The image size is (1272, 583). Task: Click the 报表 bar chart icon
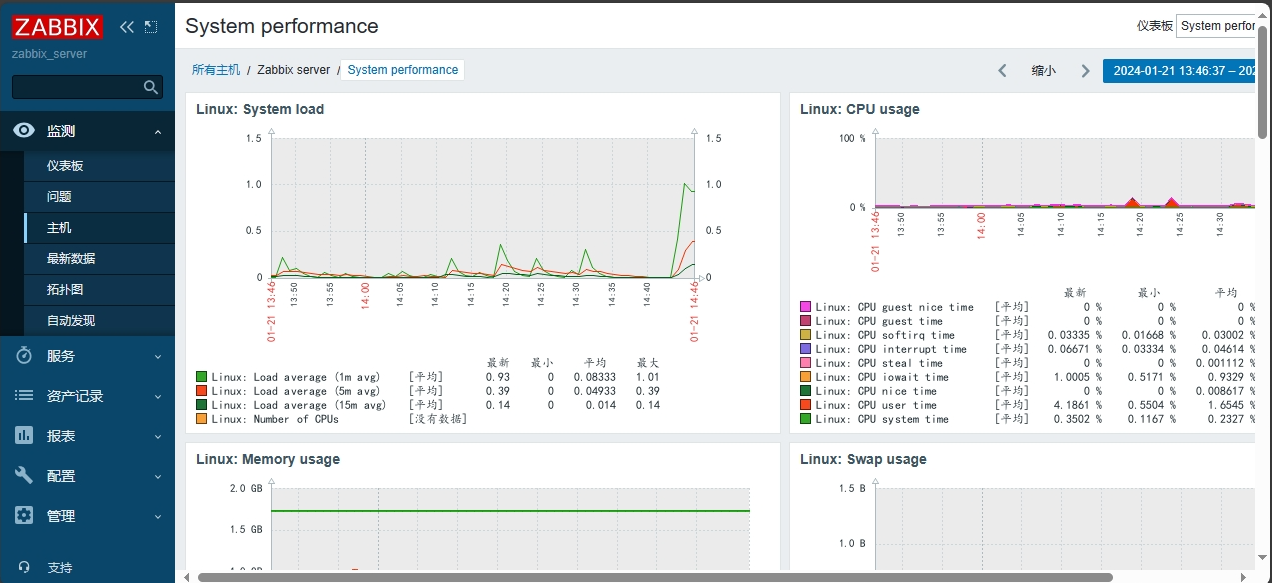pyautogui.click(x=24, y=436)
